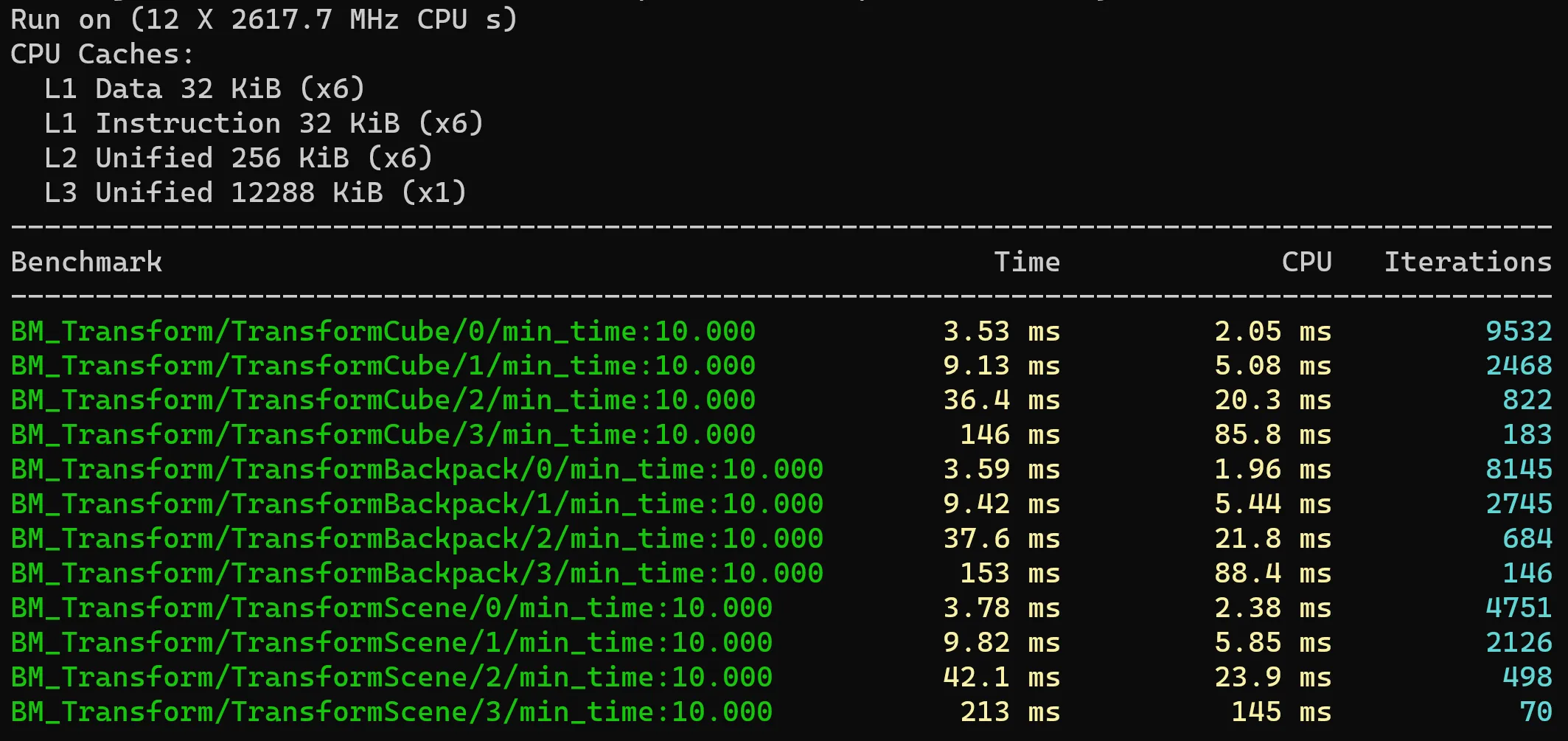Image resolution: width=1568 pixels, height=741 pixels.
Task: Click the '2.05 ms' CPU value
Action: (1273, 331)
